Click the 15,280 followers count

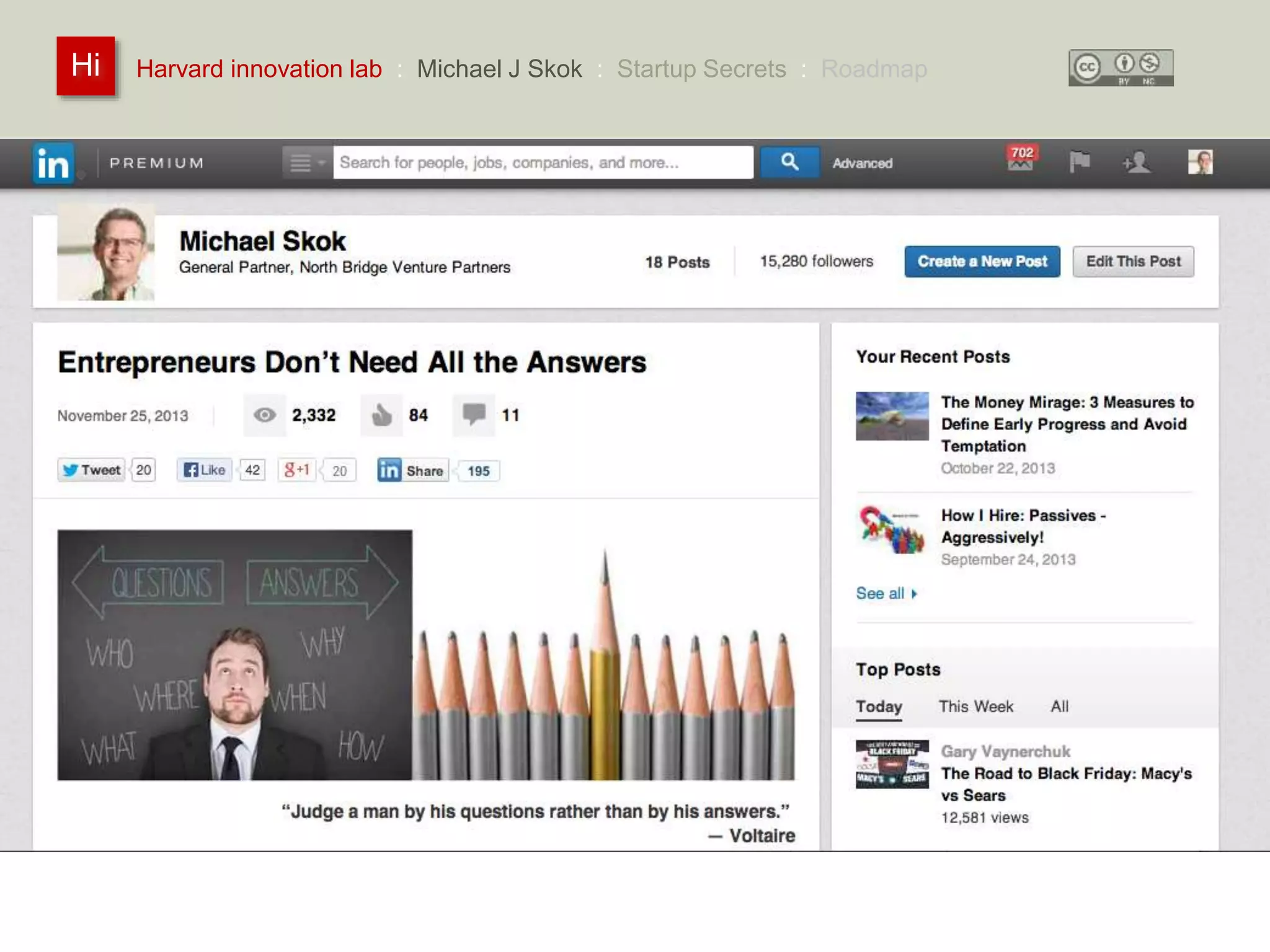pos(816,262)
